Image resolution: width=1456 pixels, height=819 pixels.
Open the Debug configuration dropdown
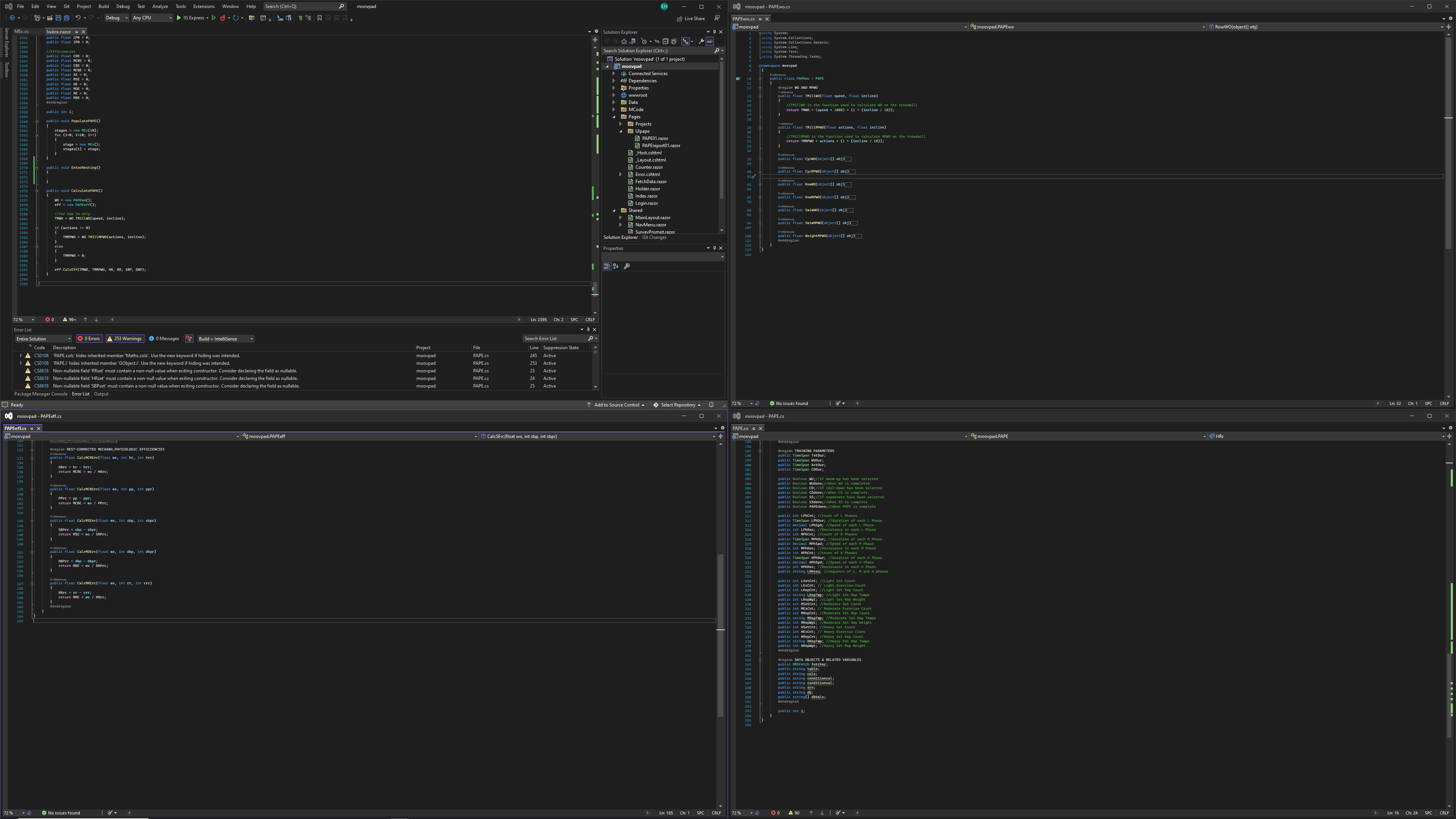coord(116,18)
